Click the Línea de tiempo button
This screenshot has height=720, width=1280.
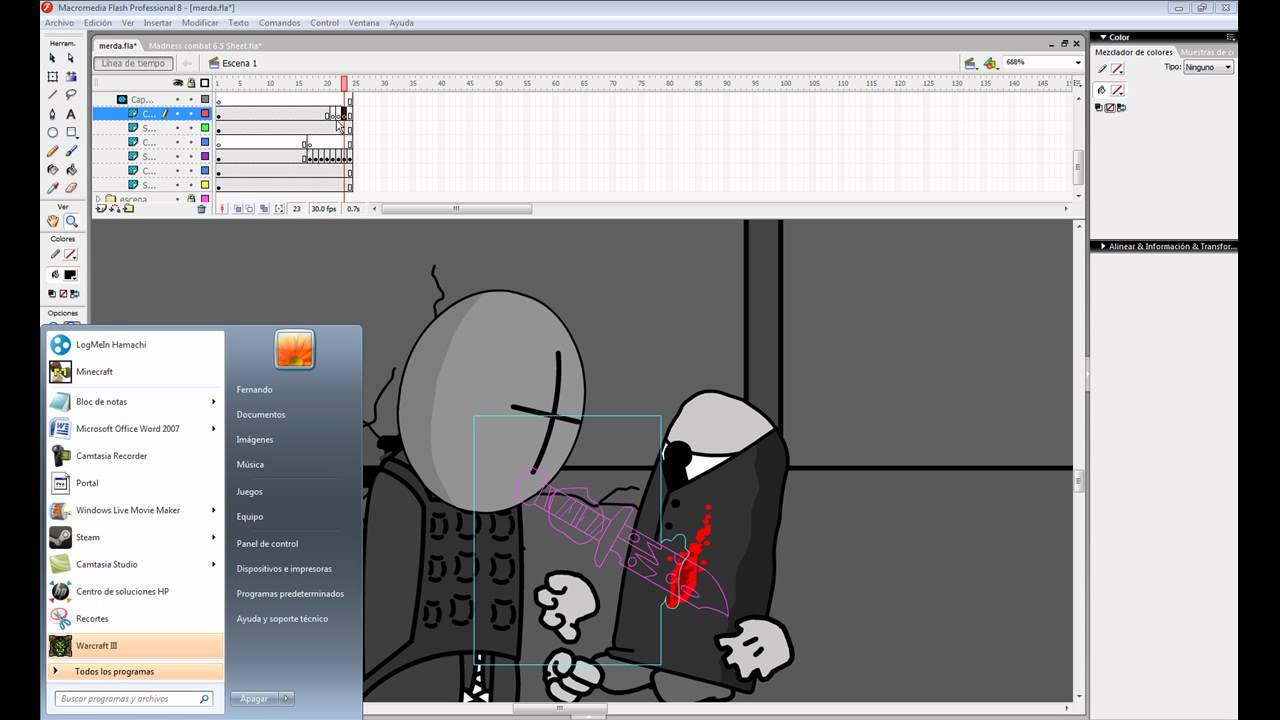click(133, 63)
